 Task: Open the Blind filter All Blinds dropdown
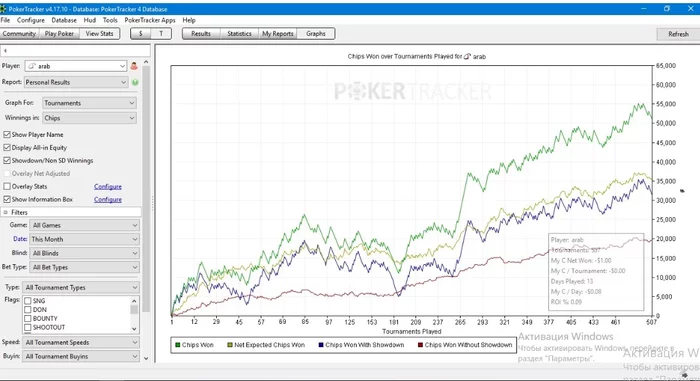[84, 253]
